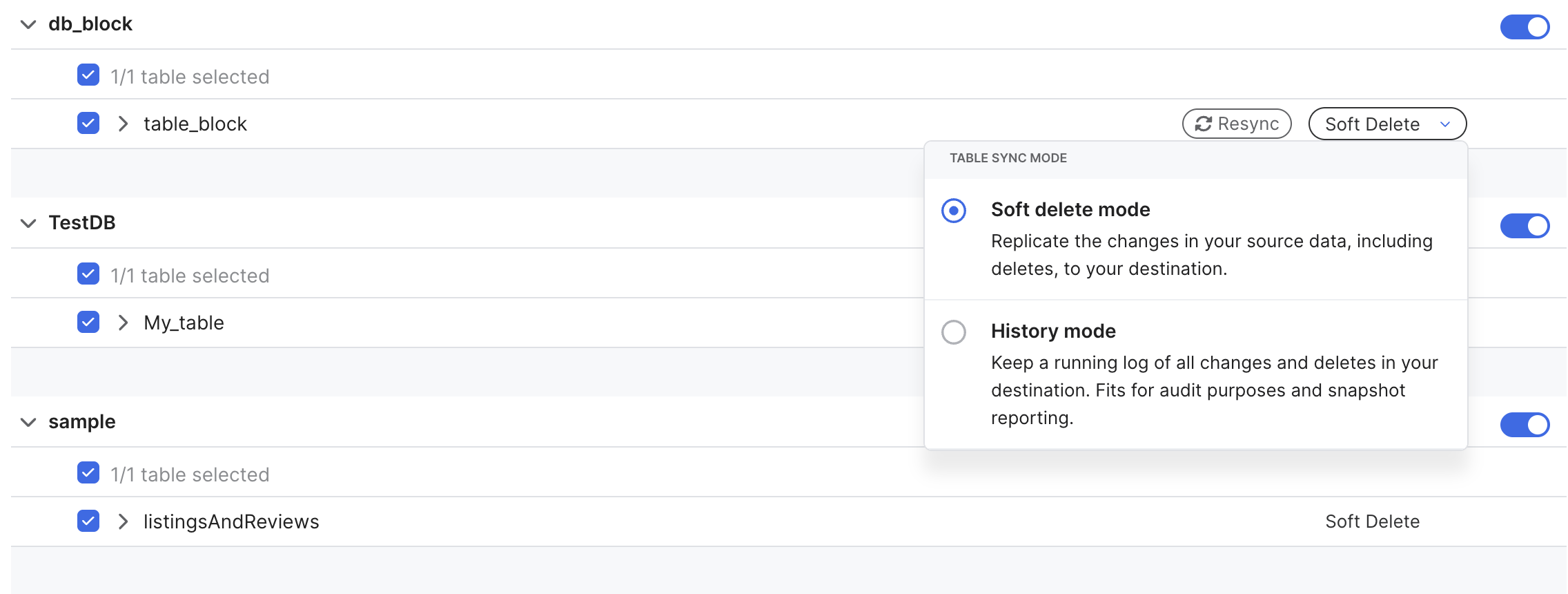Screen dimensions: 1568x594
Task: Expand the table_block row chevron
Action: point(123,124)
